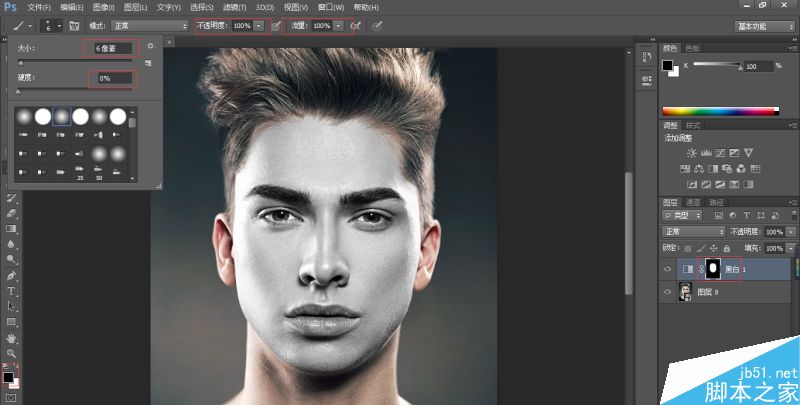Select the 黑白 1 layer mask thumbnail
Image resolution: width=800 pixels, height=405 pixels.
713,269
